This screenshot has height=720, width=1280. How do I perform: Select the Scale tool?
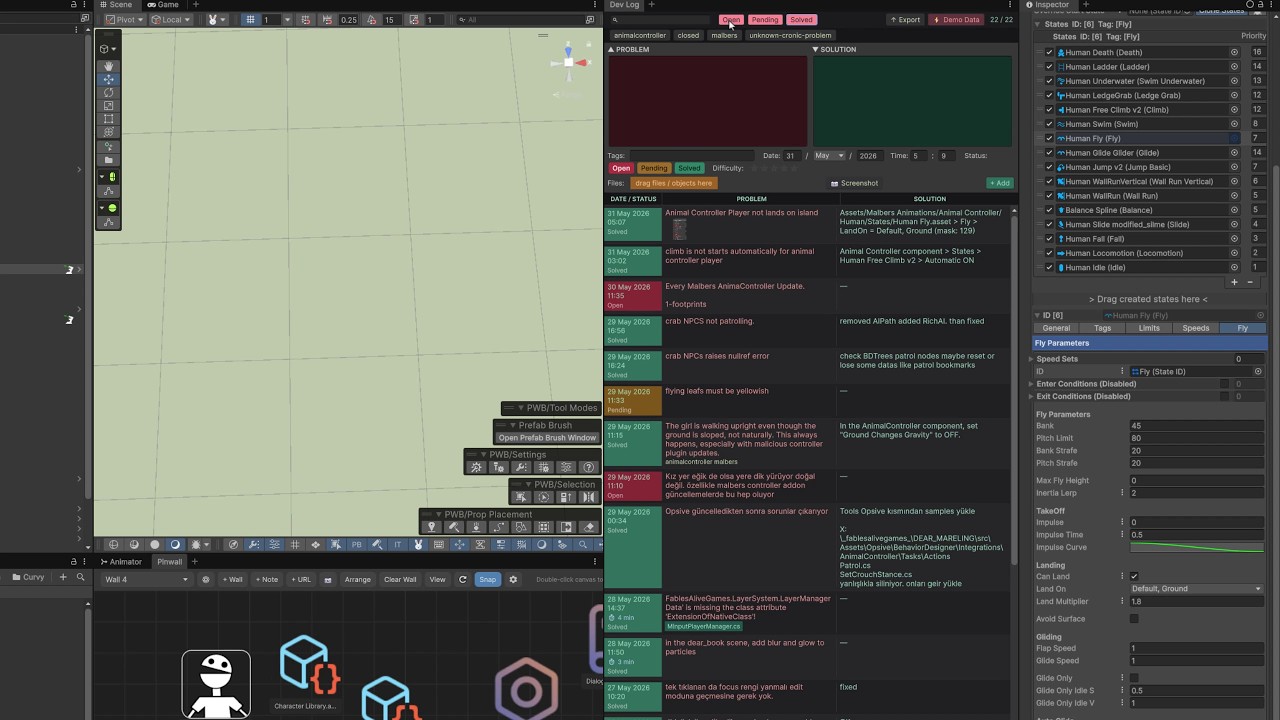[x=108, y=105]
